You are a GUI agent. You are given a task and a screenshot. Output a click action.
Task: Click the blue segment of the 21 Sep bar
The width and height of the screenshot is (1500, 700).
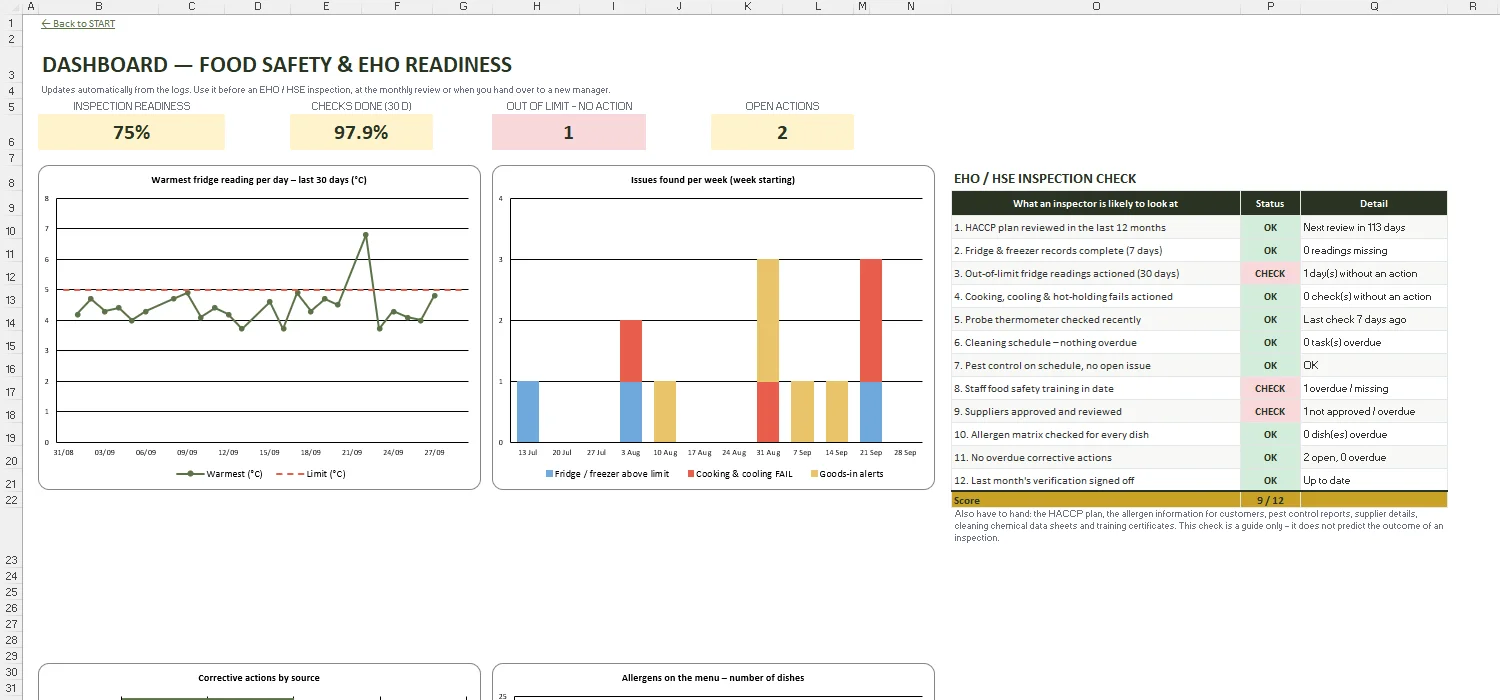pos(871,412)
